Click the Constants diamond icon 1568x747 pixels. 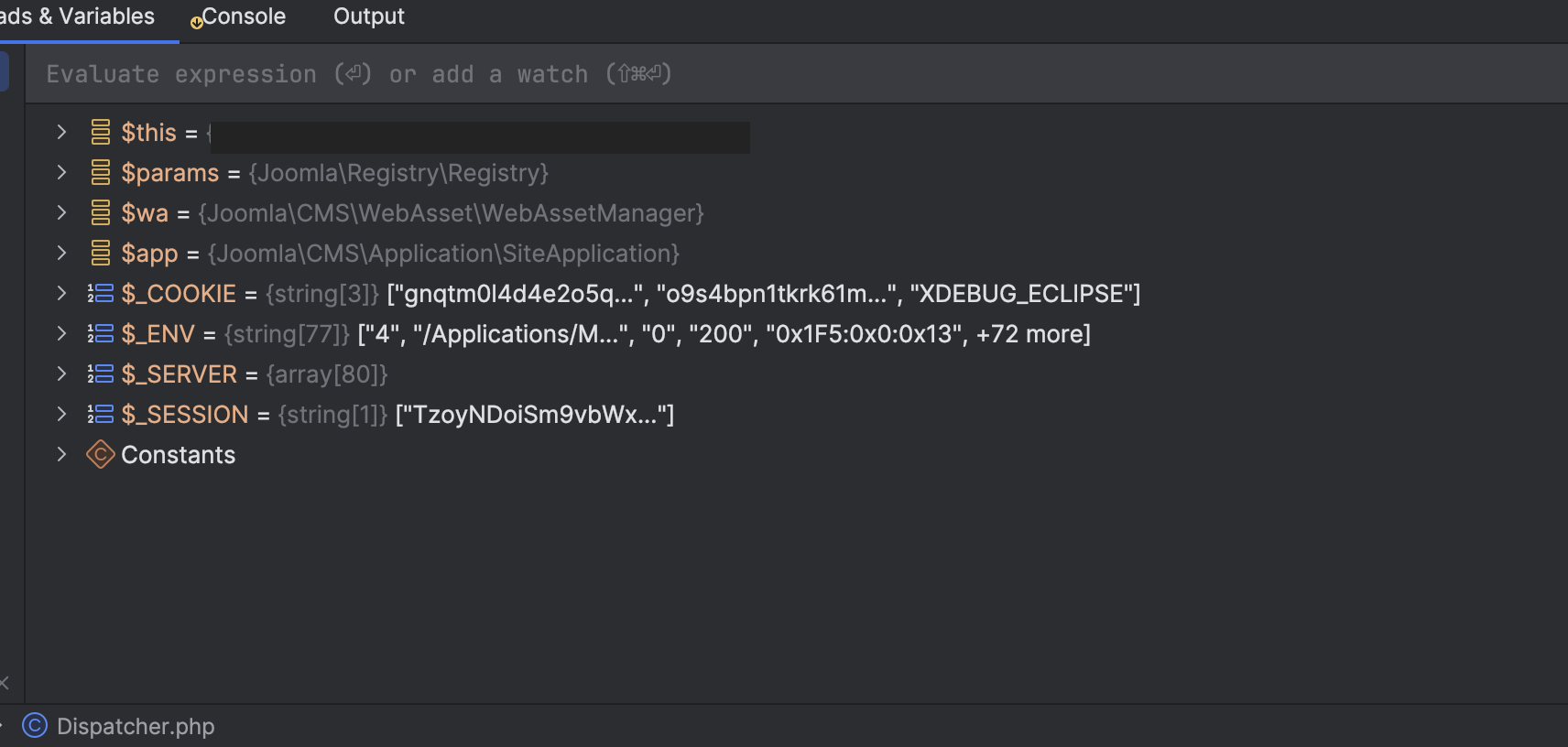pos(101,454)
